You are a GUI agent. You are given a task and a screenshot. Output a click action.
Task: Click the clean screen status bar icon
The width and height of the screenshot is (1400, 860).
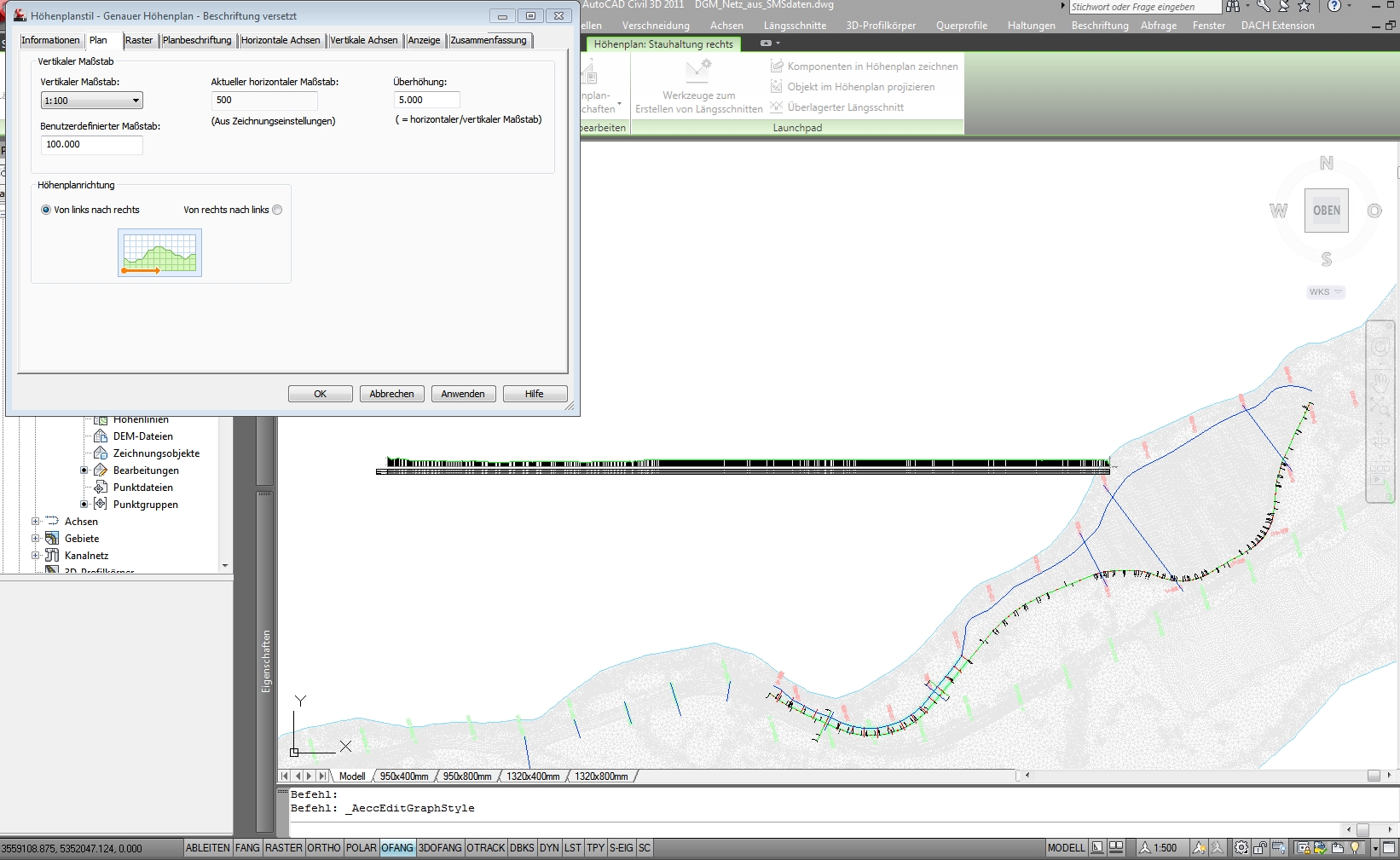click(x=1390, y=847)
